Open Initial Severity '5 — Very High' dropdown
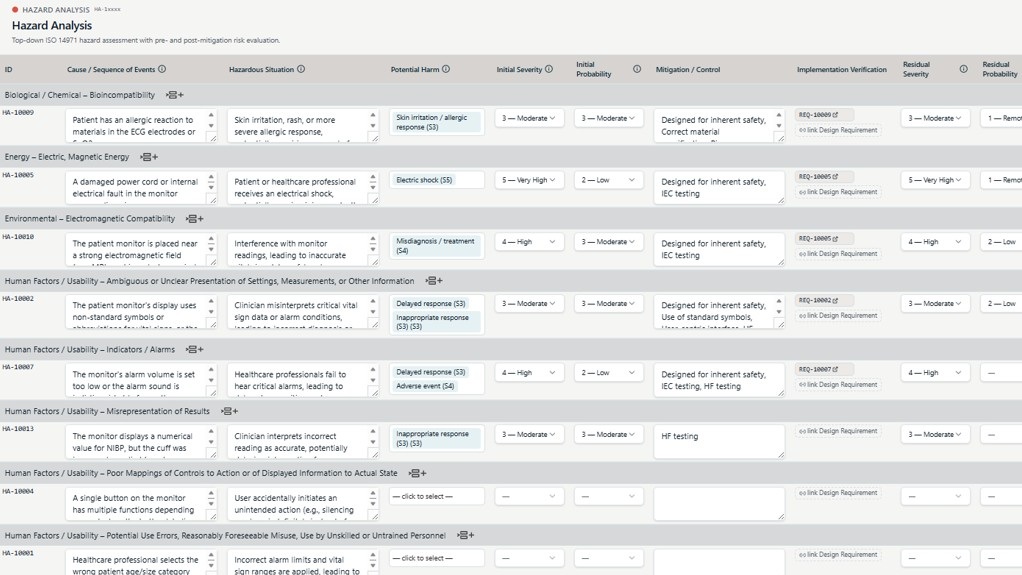This screenshot has width=1022, height=575. 529,180
